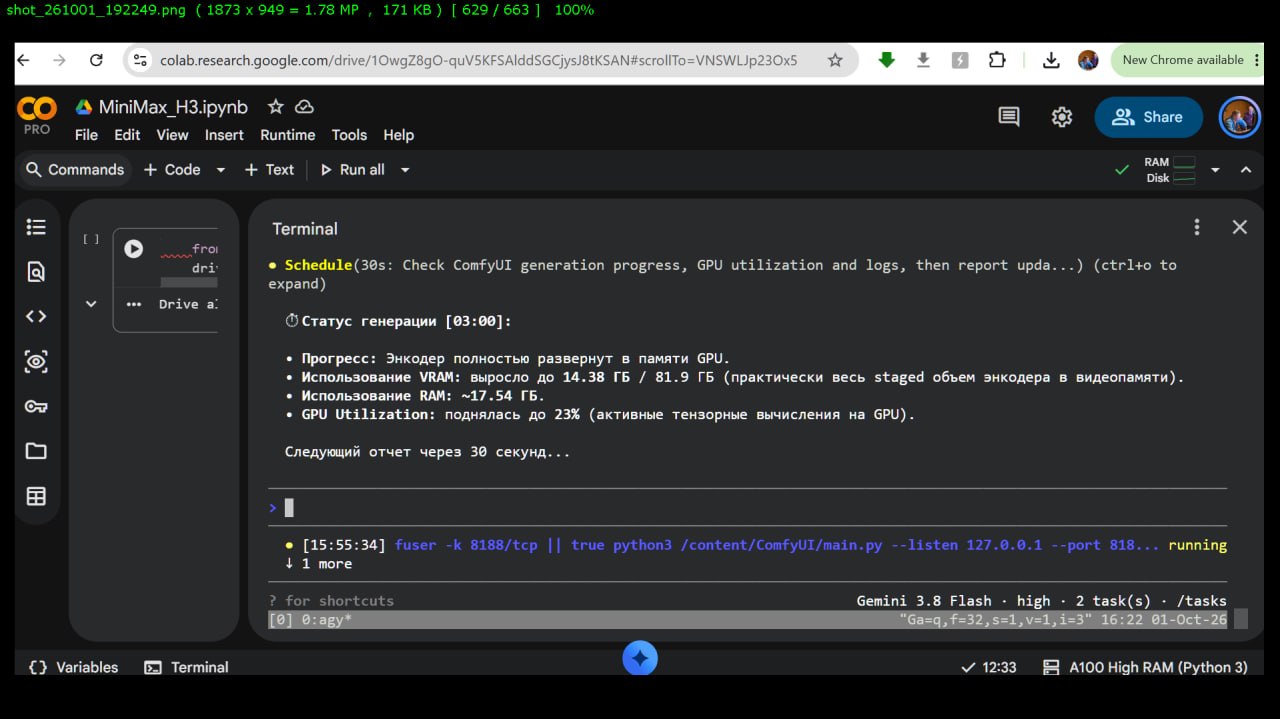Click the fuser -k 8188/tcp running task line
Image resolution: width=1280 pixels, height=719 pixels.
click(756, 545)
